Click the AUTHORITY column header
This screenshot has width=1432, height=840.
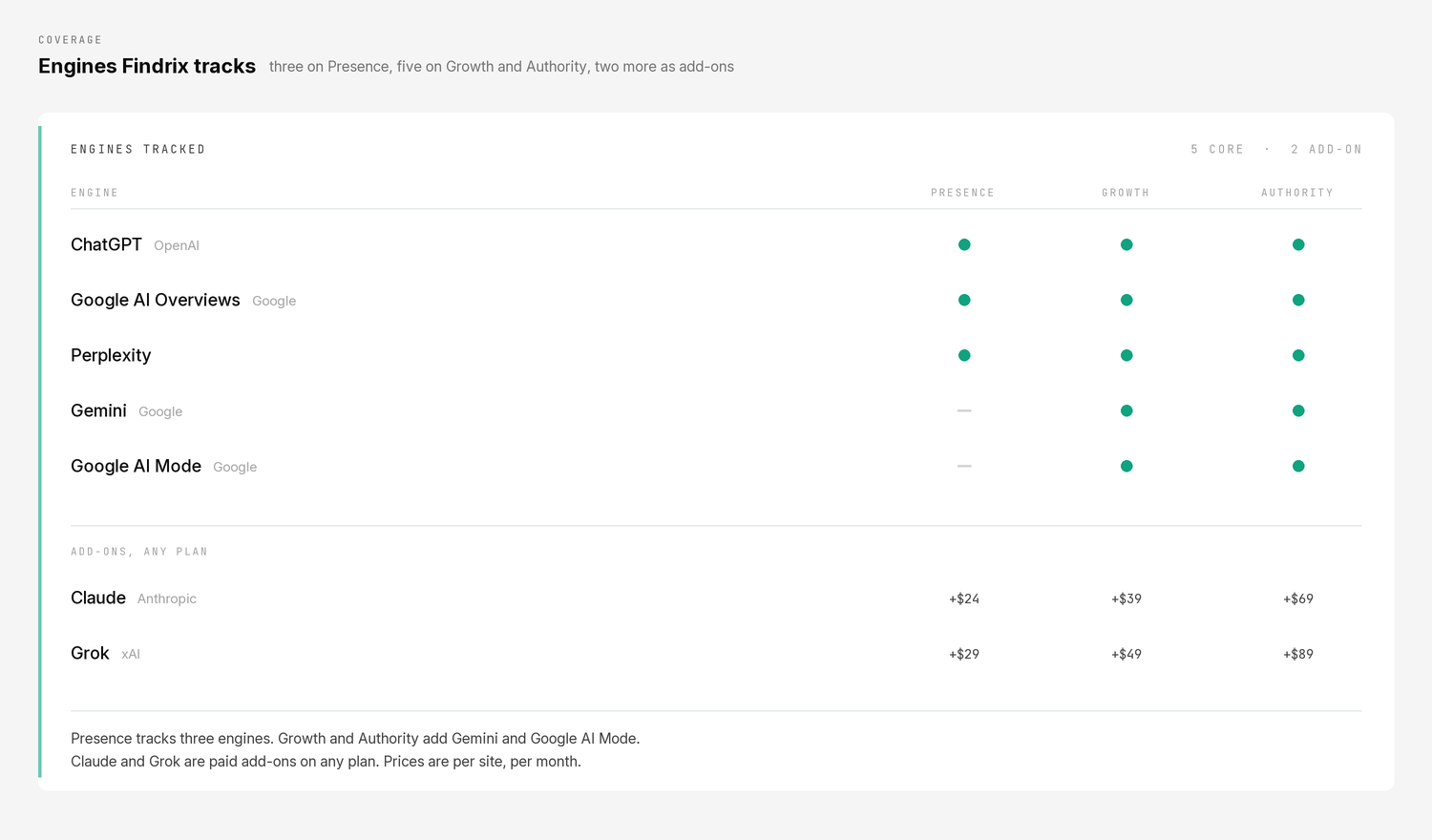(x=1297, y=193)
